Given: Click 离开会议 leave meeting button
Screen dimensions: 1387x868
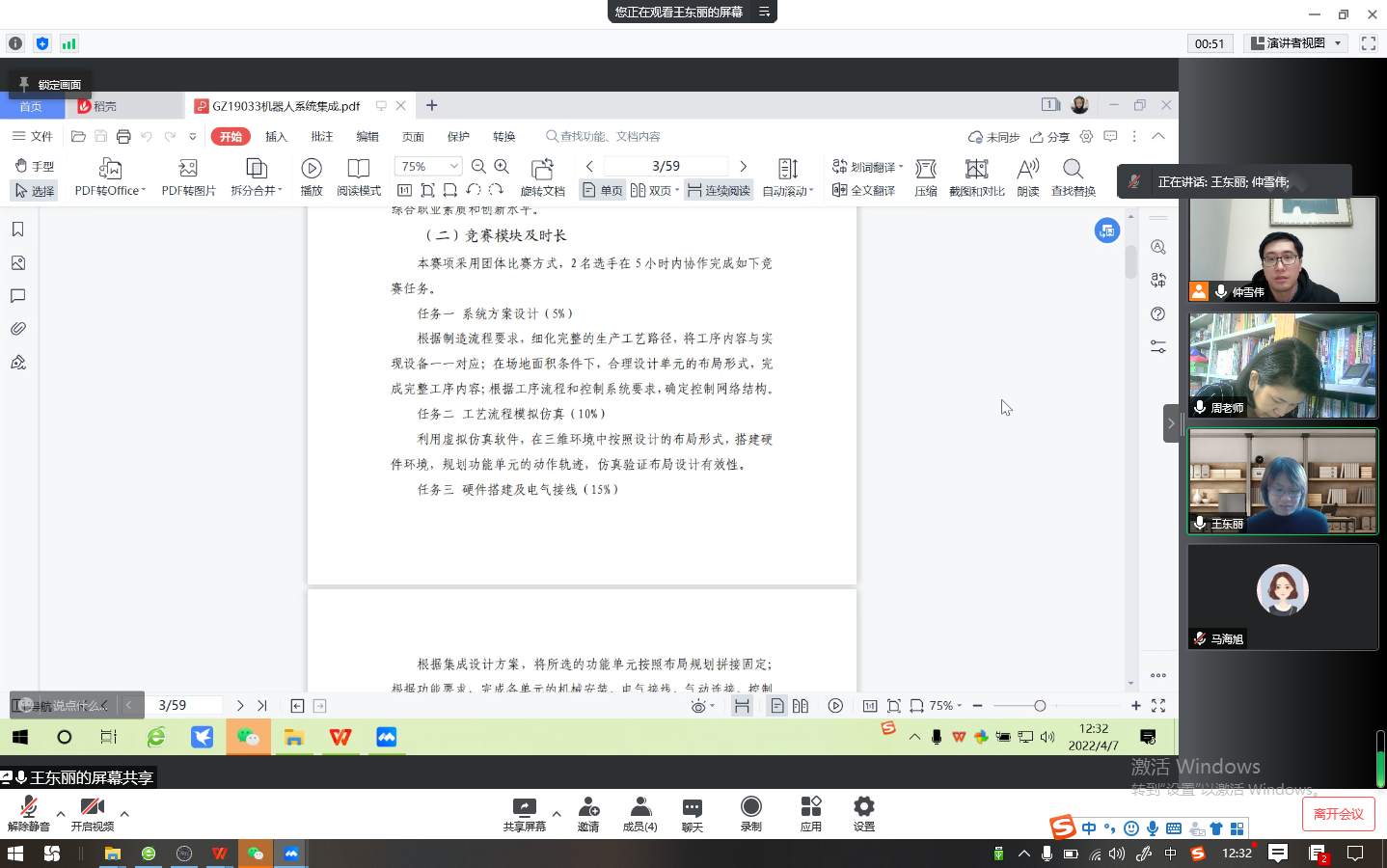Looking at the screenshot, I should tap(1339, 814).
